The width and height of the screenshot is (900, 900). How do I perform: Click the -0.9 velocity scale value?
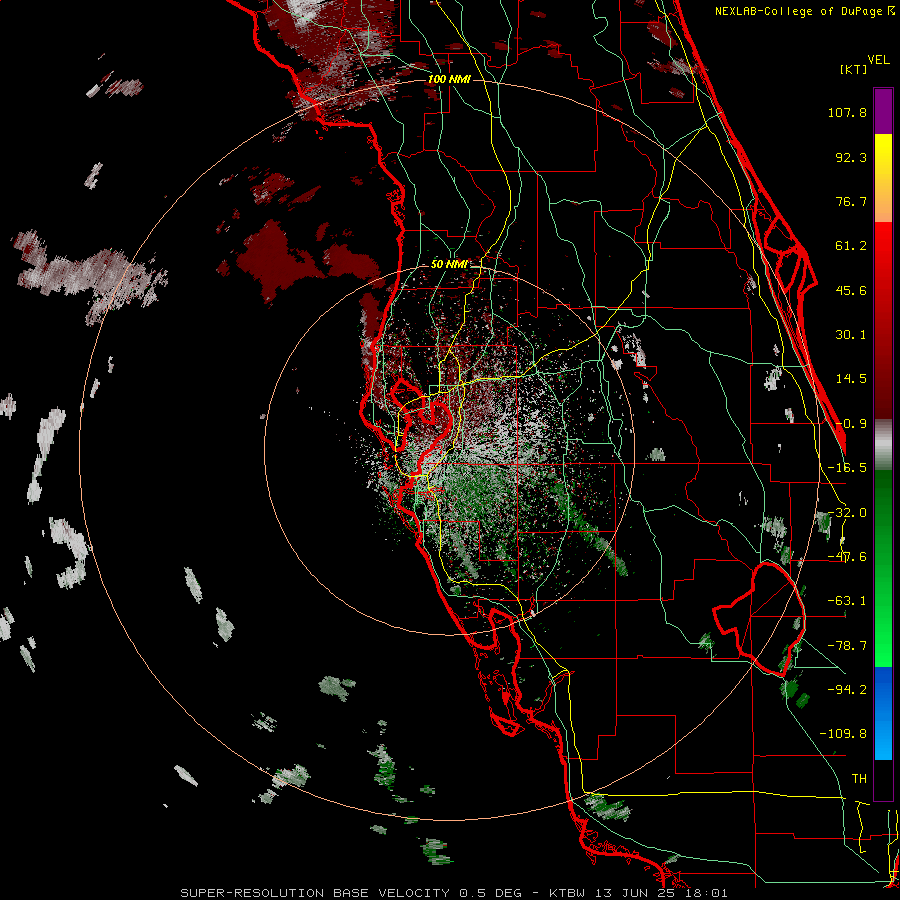(851, 424)
